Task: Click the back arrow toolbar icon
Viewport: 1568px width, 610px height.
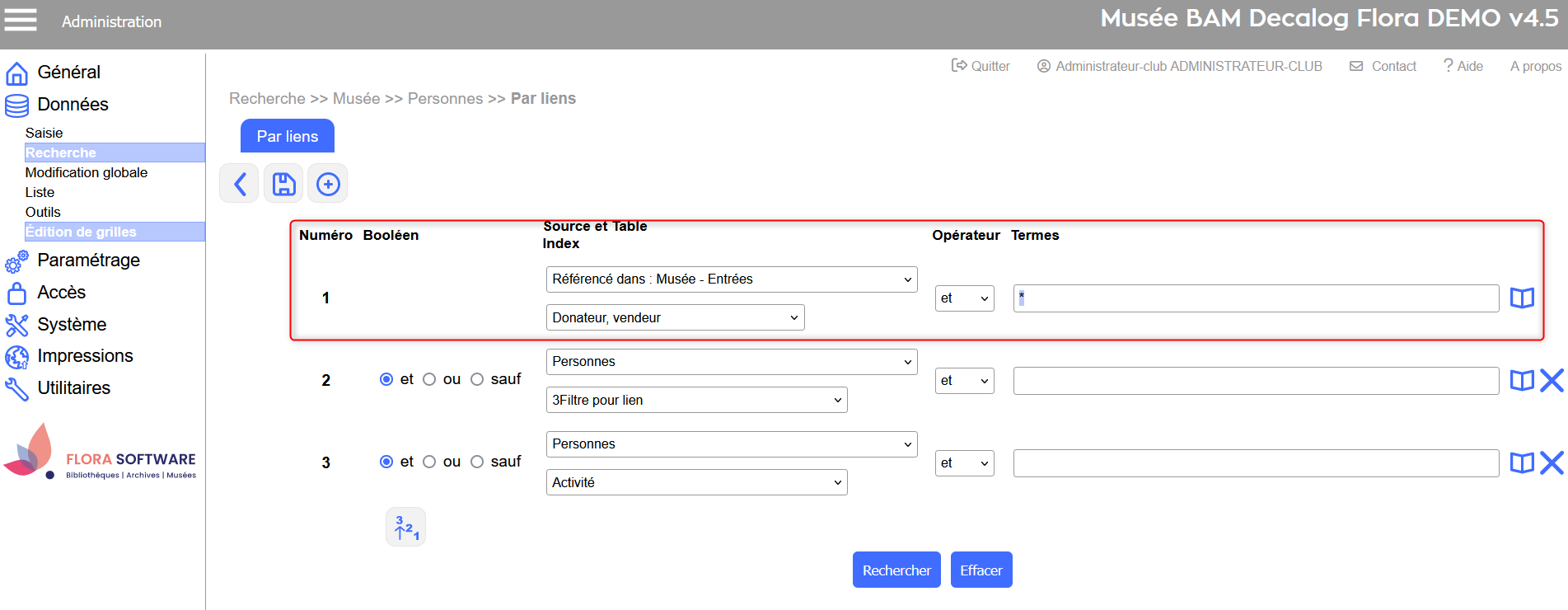Action: (240, 184)
